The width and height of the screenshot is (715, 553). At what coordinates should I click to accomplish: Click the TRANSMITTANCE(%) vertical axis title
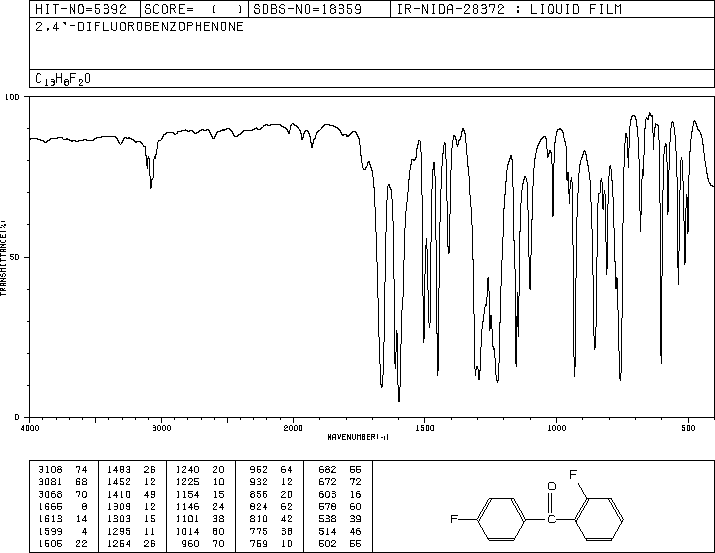(3, 258)
